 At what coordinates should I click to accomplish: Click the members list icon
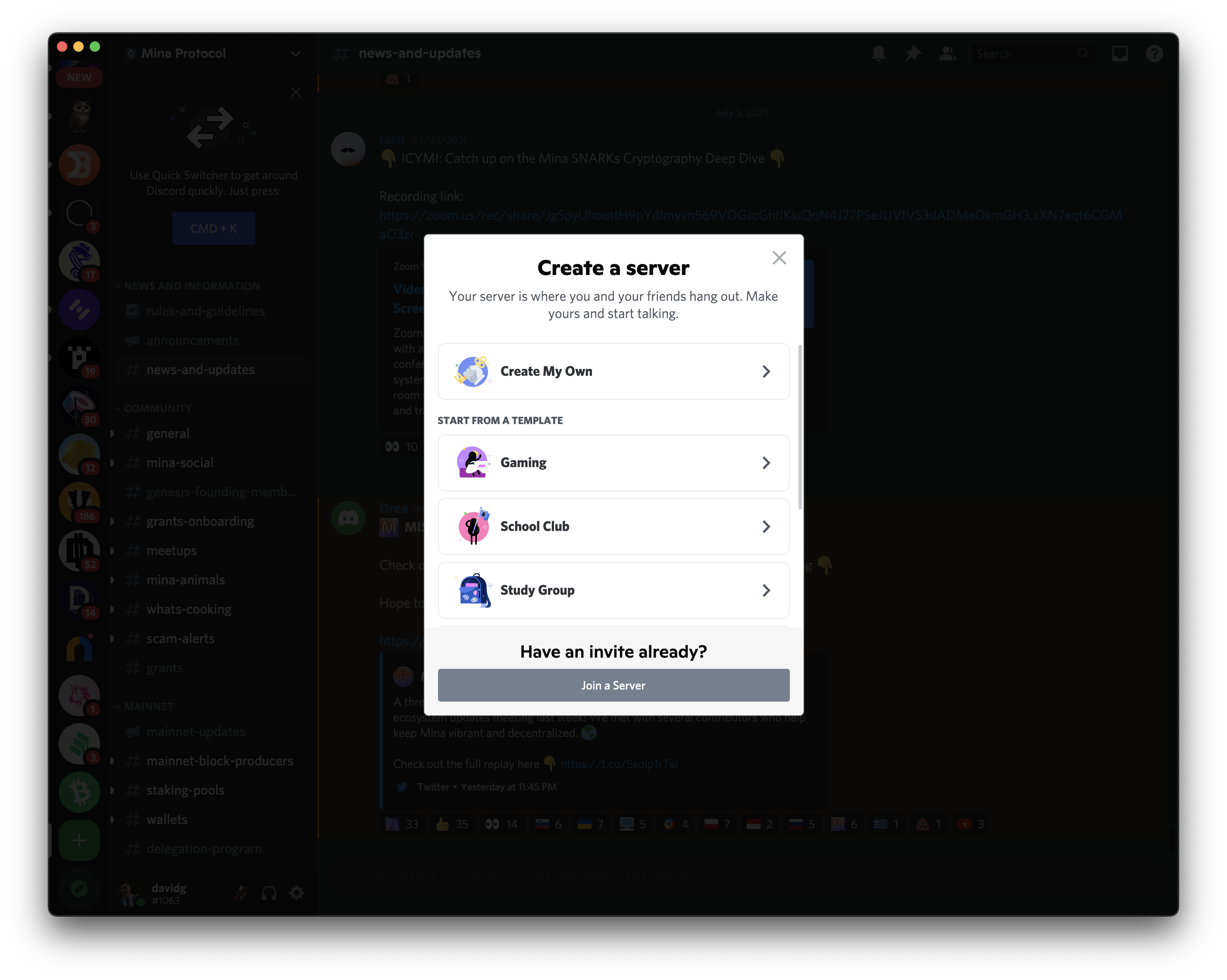point(945,54)
